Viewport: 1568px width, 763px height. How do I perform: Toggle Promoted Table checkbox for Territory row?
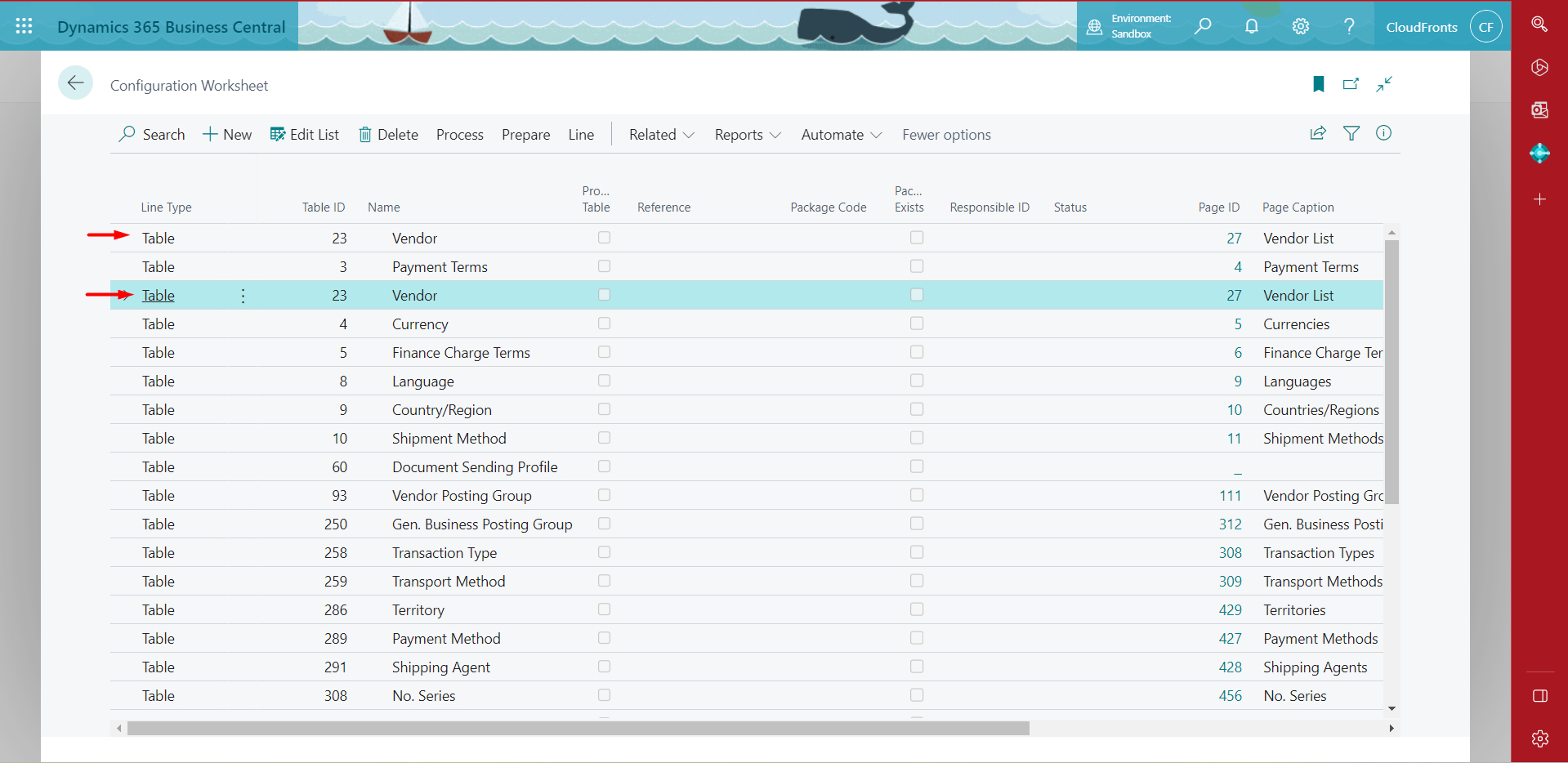604,609
